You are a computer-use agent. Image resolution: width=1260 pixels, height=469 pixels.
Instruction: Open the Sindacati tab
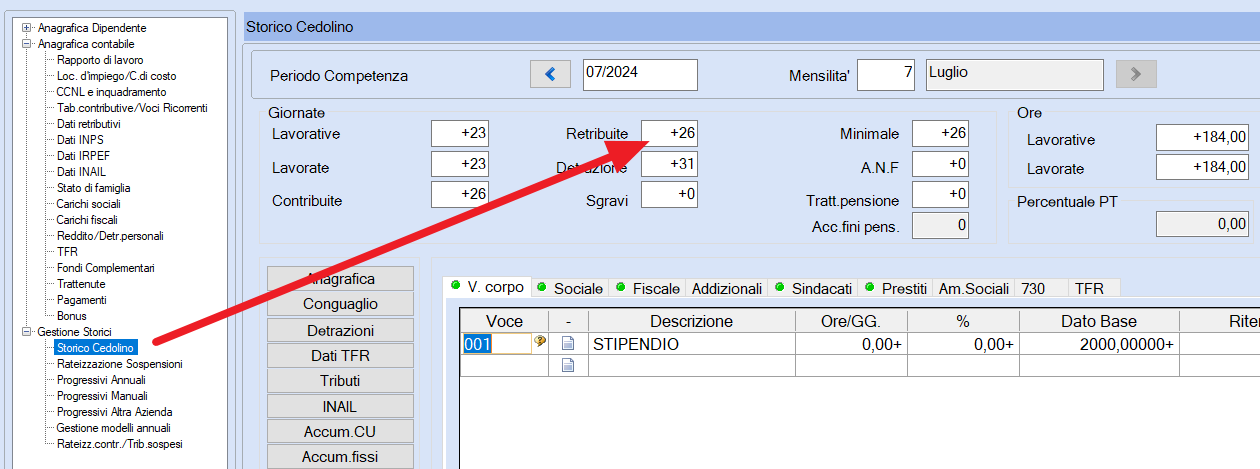tap(812, 288)
